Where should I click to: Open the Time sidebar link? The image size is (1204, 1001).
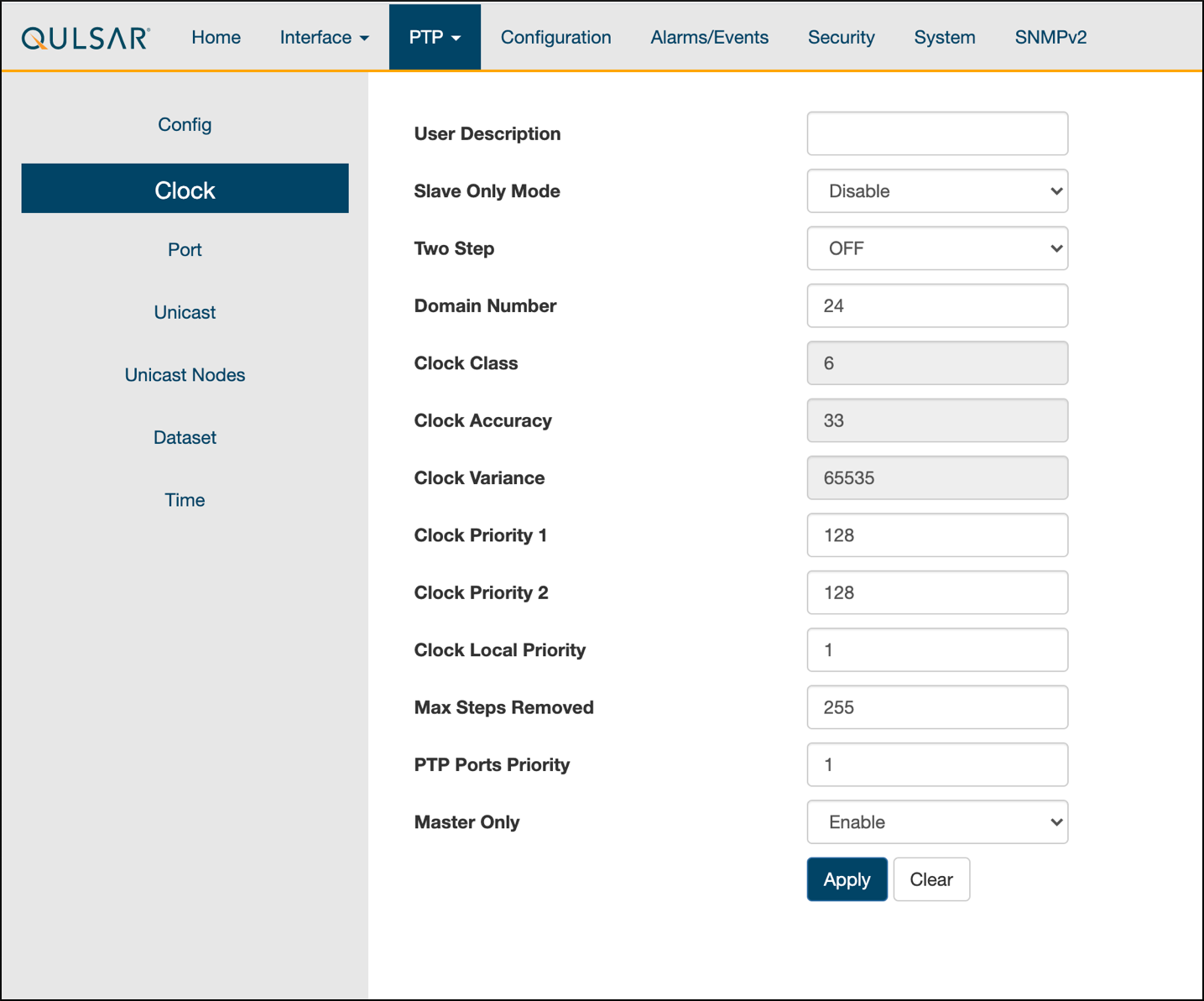tap(185, 500)
